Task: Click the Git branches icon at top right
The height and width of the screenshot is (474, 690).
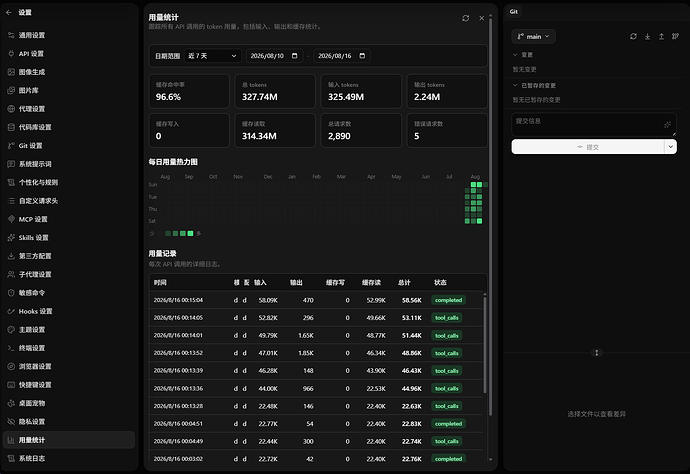Action: coord(675,37)
